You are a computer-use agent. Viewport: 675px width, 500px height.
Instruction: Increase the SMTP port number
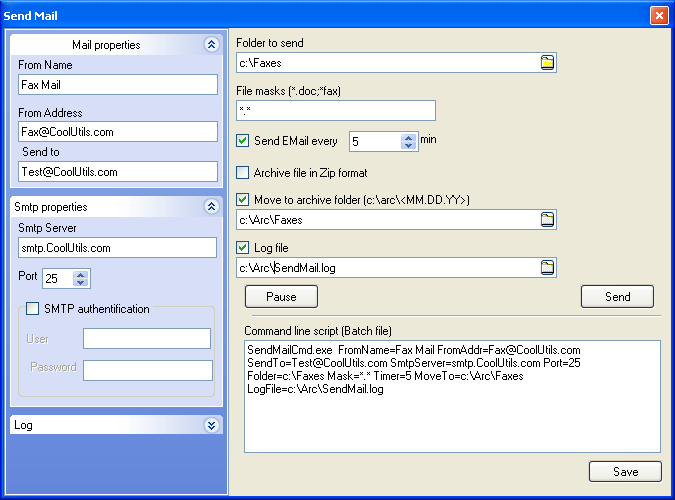[x=81, y=275]
